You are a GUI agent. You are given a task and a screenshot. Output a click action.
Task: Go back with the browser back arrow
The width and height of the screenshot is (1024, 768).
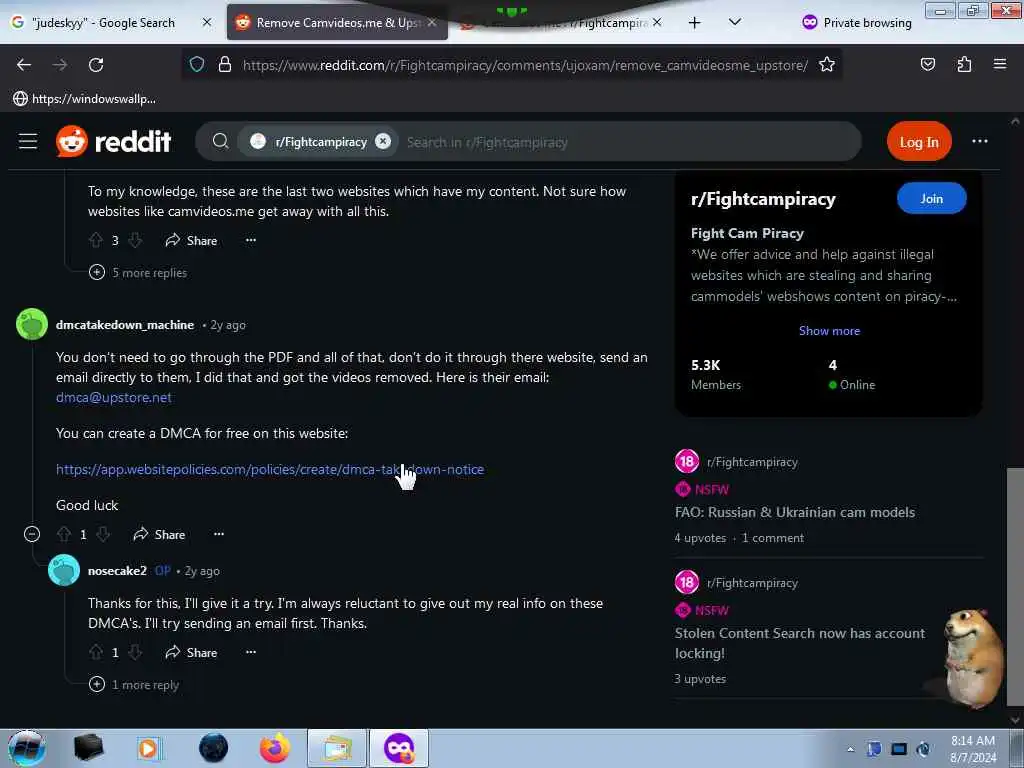24,65
